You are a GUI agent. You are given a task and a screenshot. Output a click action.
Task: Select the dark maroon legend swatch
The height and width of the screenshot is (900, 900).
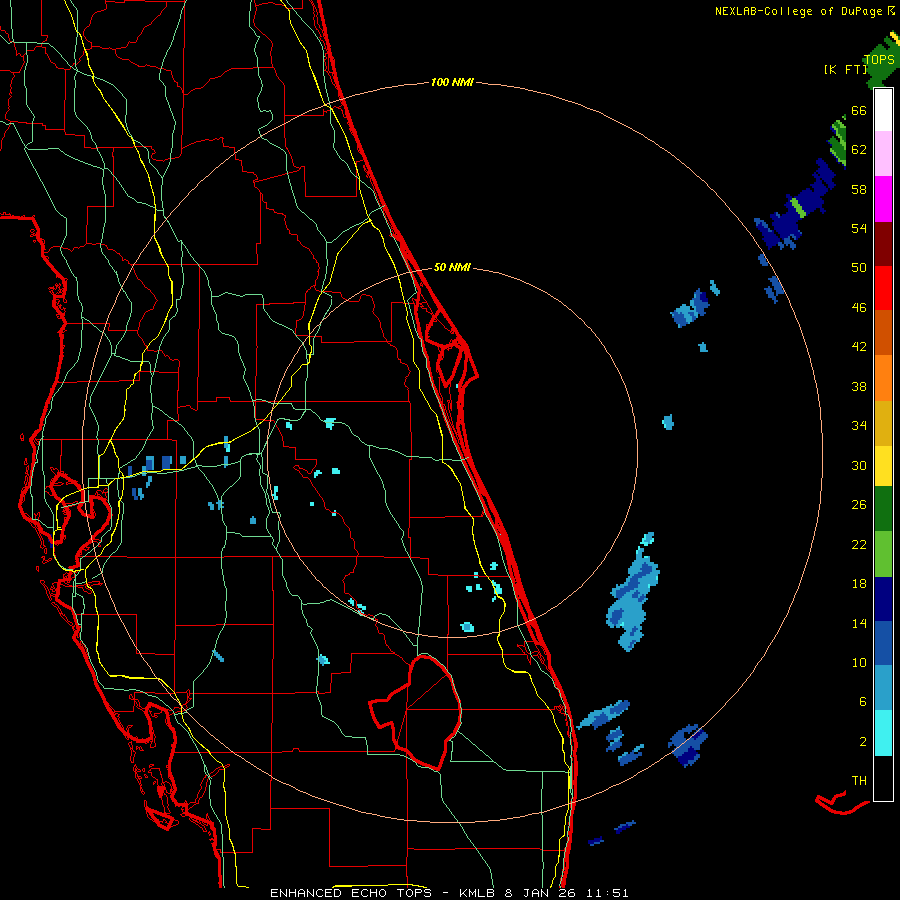tap(883, 244)
